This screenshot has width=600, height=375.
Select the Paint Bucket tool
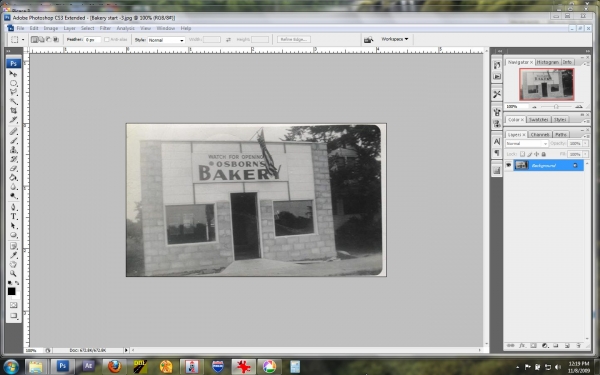pyautogui.click(x=13, y=178)
